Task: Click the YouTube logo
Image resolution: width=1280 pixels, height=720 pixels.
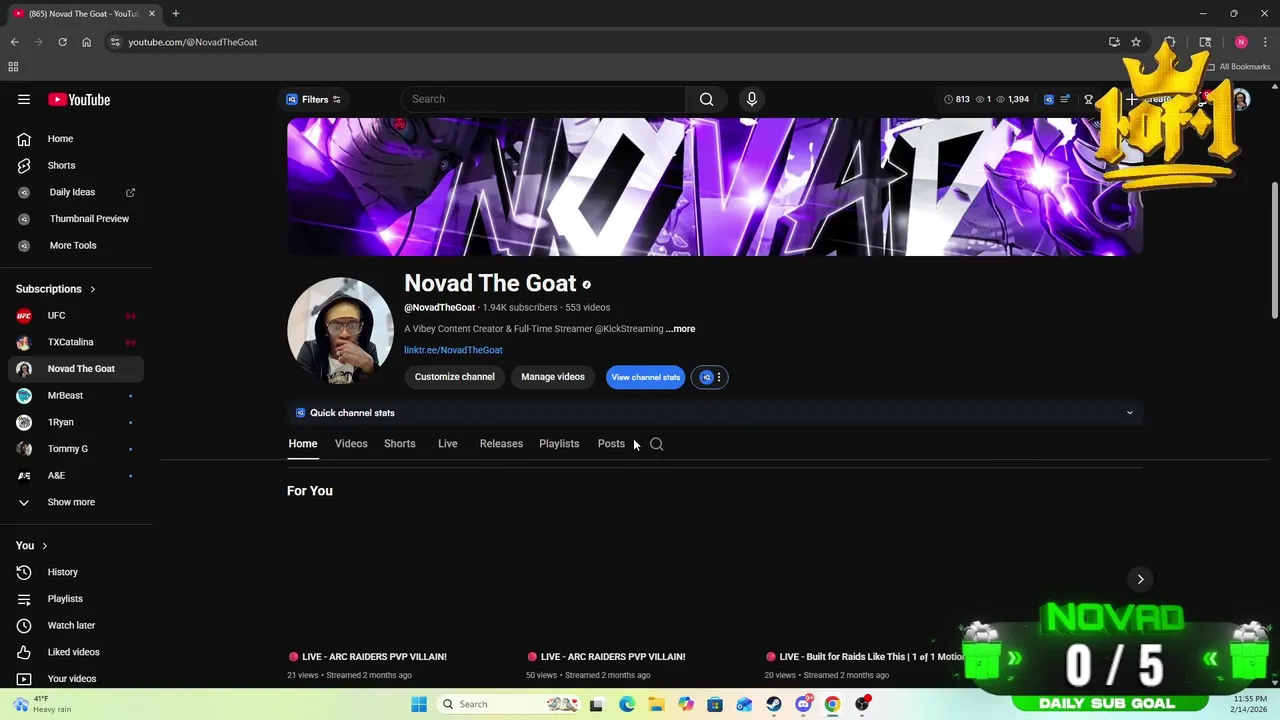Action: [79, 99]
